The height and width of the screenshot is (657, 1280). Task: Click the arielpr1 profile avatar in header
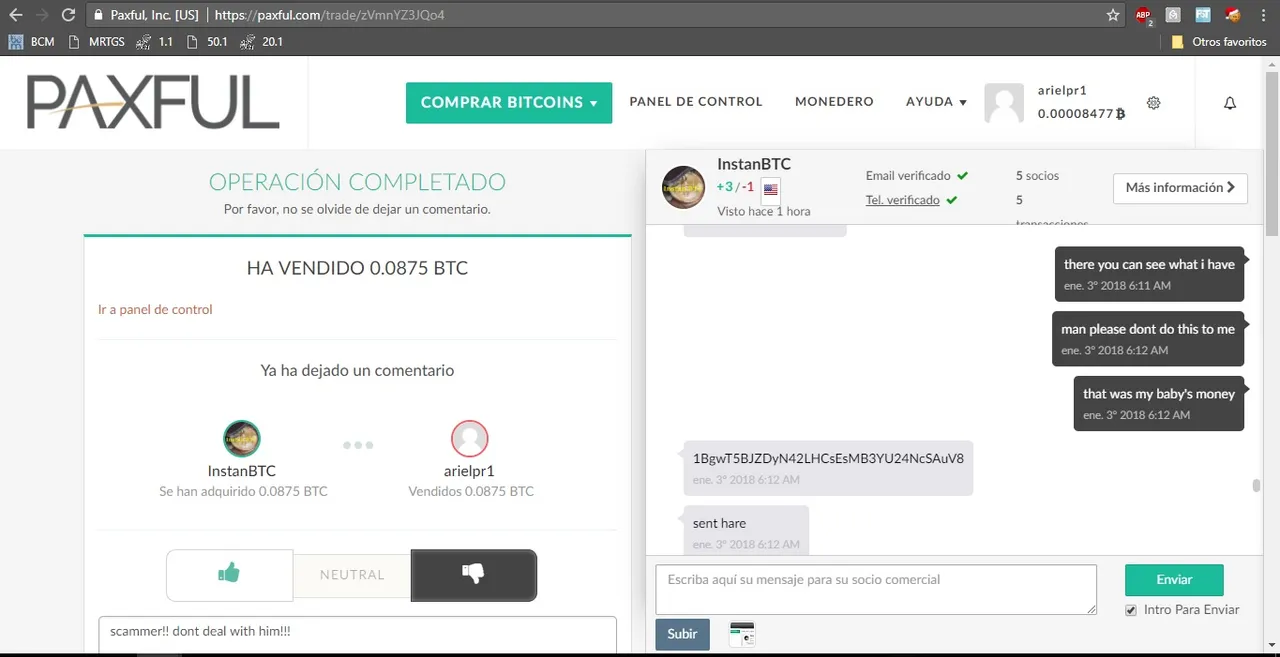1004,103
